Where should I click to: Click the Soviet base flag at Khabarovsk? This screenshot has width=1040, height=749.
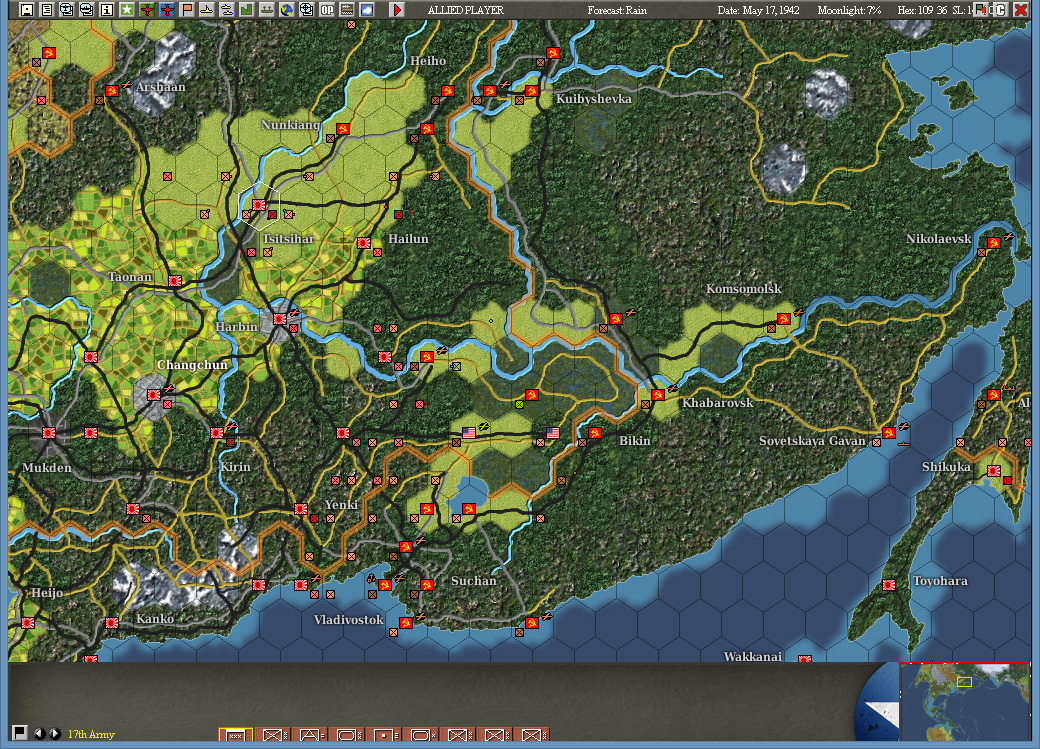point(657,395)
